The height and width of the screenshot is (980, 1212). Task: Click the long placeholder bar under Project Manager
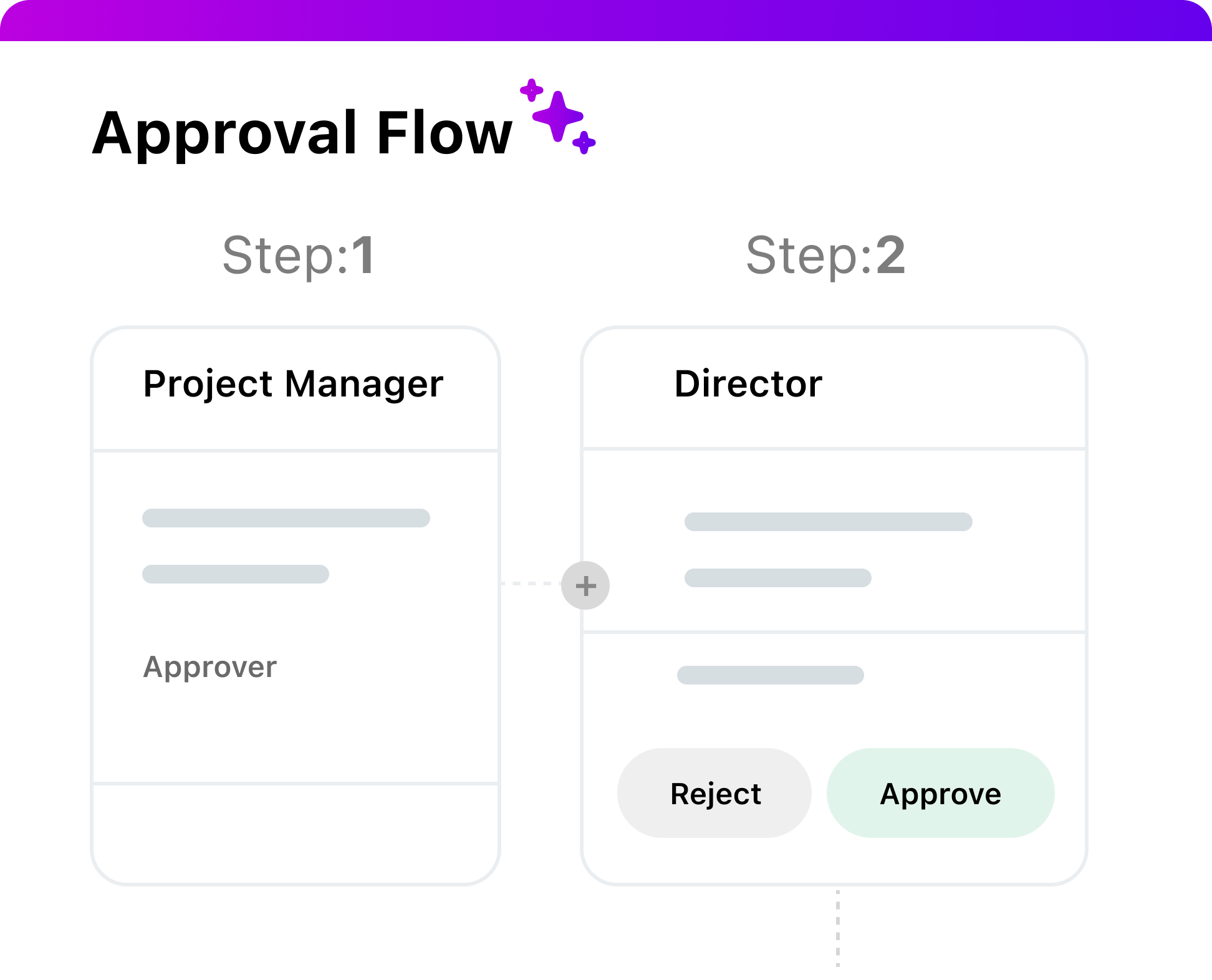(x=286, y=518)
